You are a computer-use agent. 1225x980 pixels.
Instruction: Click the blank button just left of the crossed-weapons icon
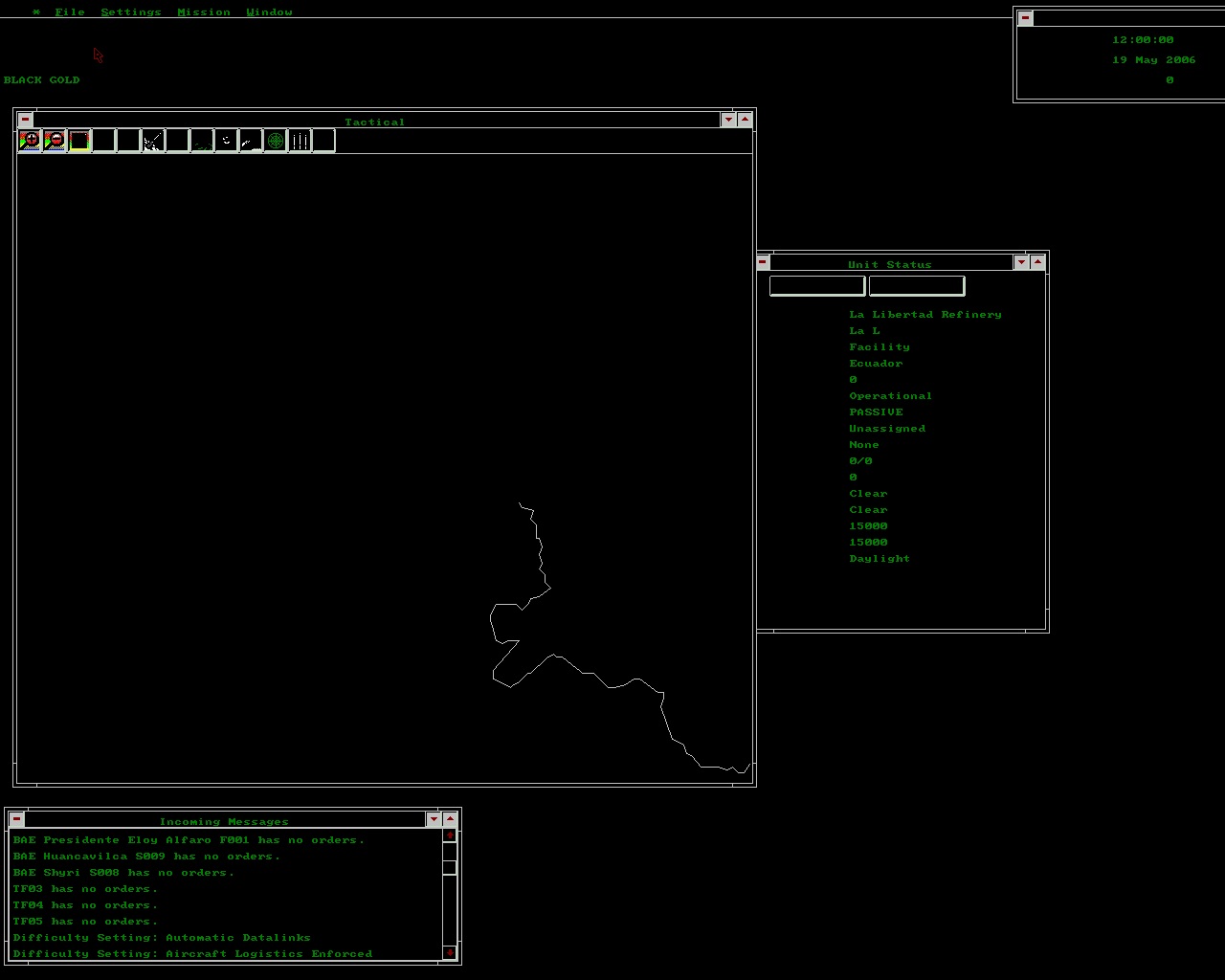[x=128, y=141]
